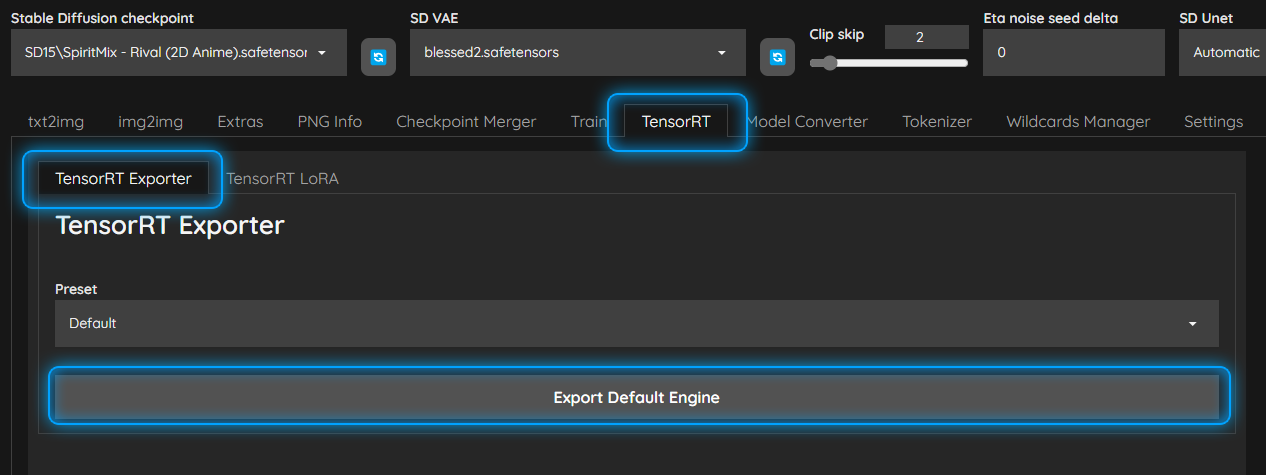The image size is (1266, 475).
Task: Click the Eta noise seed delta label
Action: pyautogui.click(x=1050, y=18)
